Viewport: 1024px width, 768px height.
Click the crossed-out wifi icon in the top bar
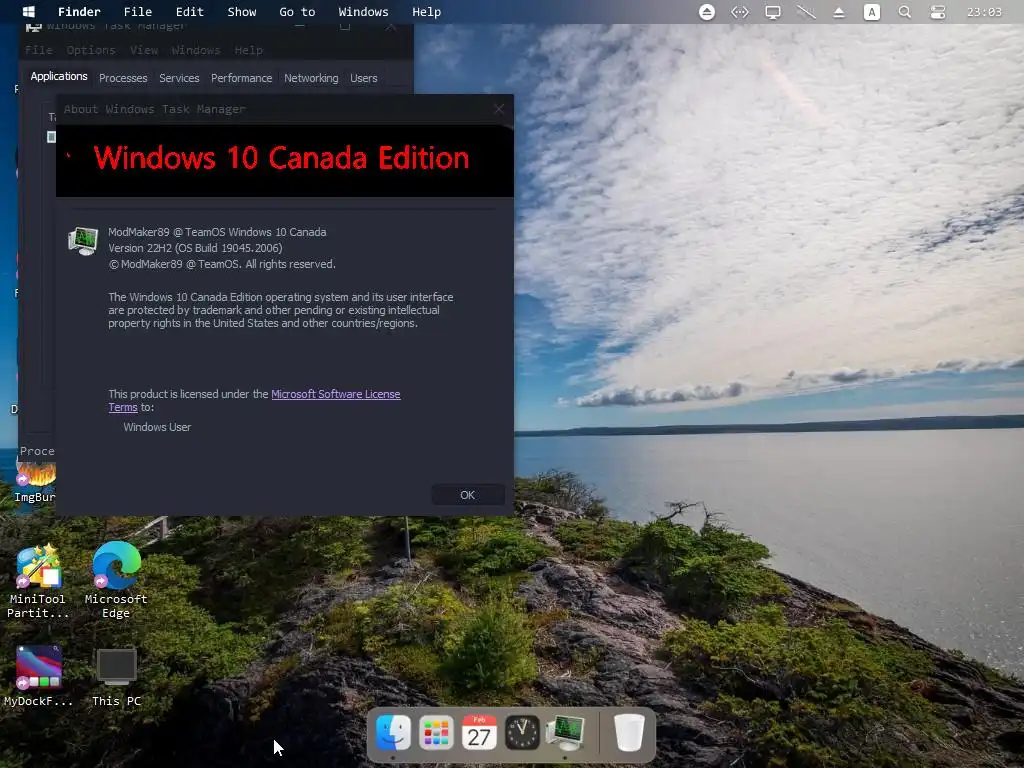point(806,12)
